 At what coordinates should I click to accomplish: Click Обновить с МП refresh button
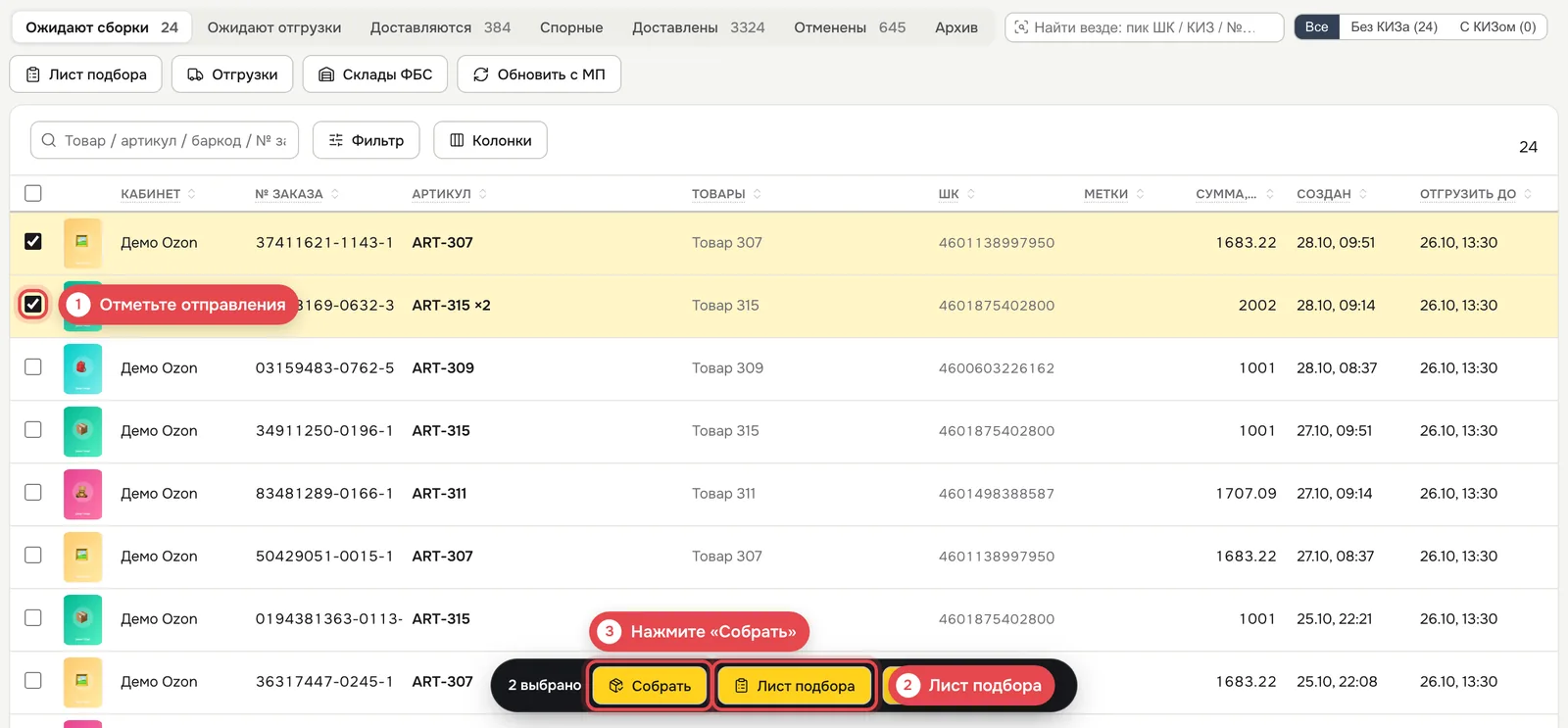click(539, 74)
